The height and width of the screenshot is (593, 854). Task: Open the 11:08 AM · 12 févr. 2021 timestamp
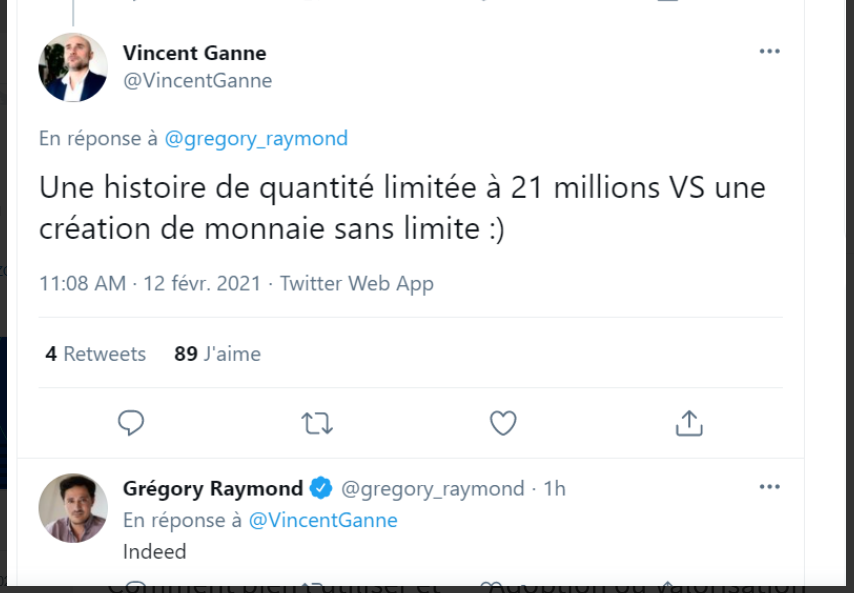(x=150, y=283)
